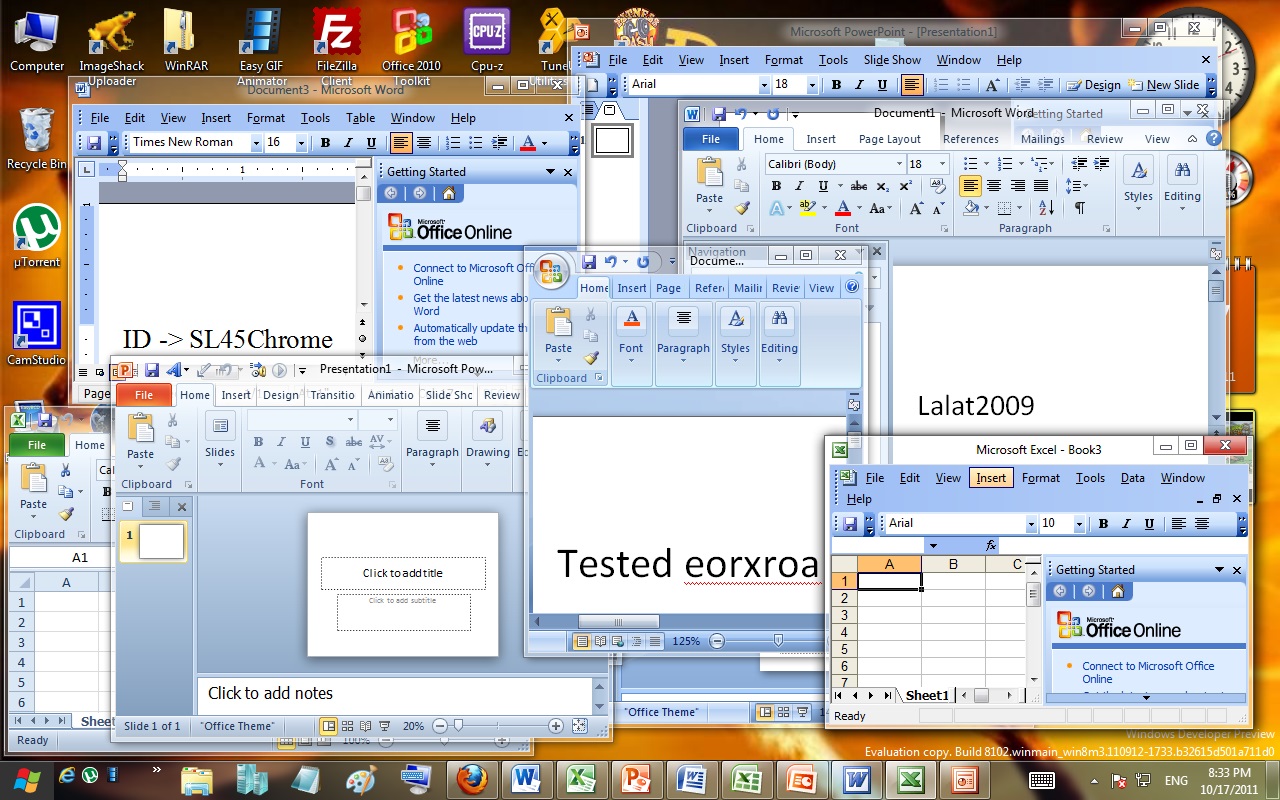Show paragraph marks in Word 2010 Document1
This screenshot has height=800, width=1280.
click(x=1079, y=208)
